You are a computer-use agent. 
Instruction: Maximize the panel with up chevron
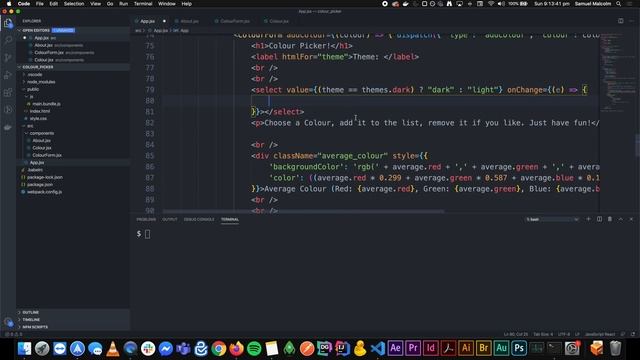click(x=620, y=219)
